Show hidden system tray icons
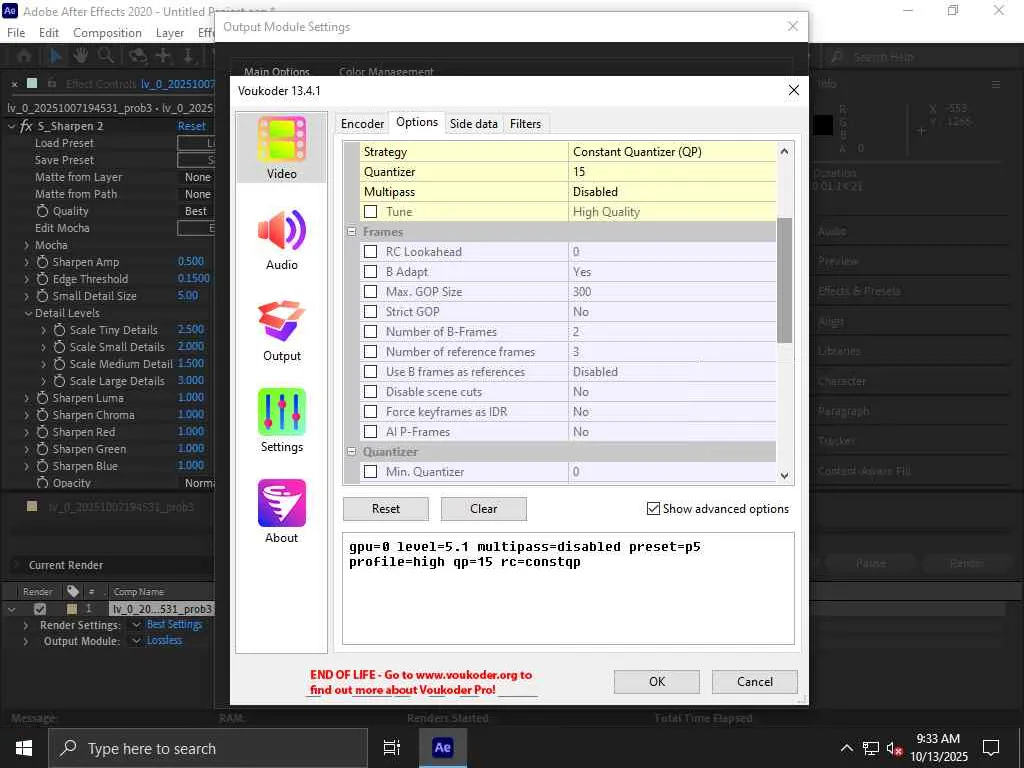This screenshot has width=1024, height=768. 846,748
